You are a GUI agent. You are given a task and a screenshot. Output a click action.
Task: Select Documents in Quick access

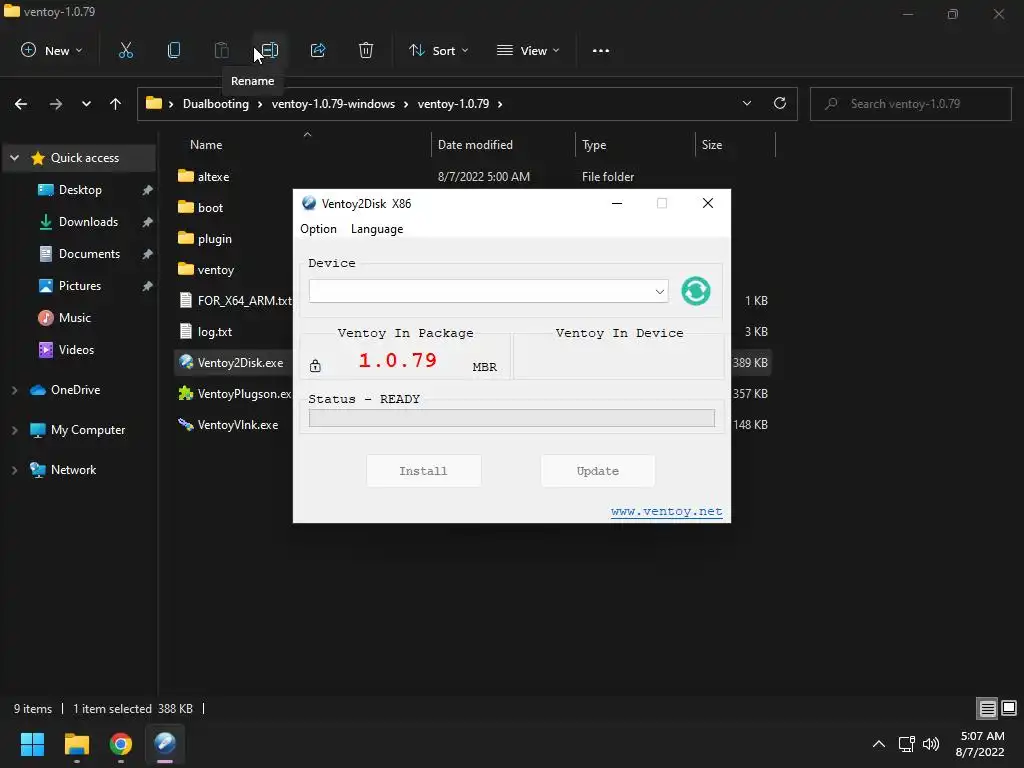pos(89,254)
